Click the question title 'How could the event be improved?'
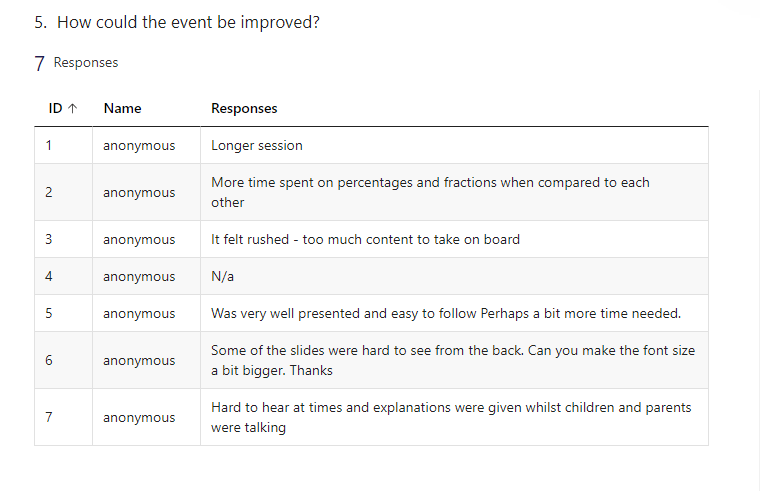The width and height of the screenshot is (760, 491). pyautogui.click(x=188, y=22)
